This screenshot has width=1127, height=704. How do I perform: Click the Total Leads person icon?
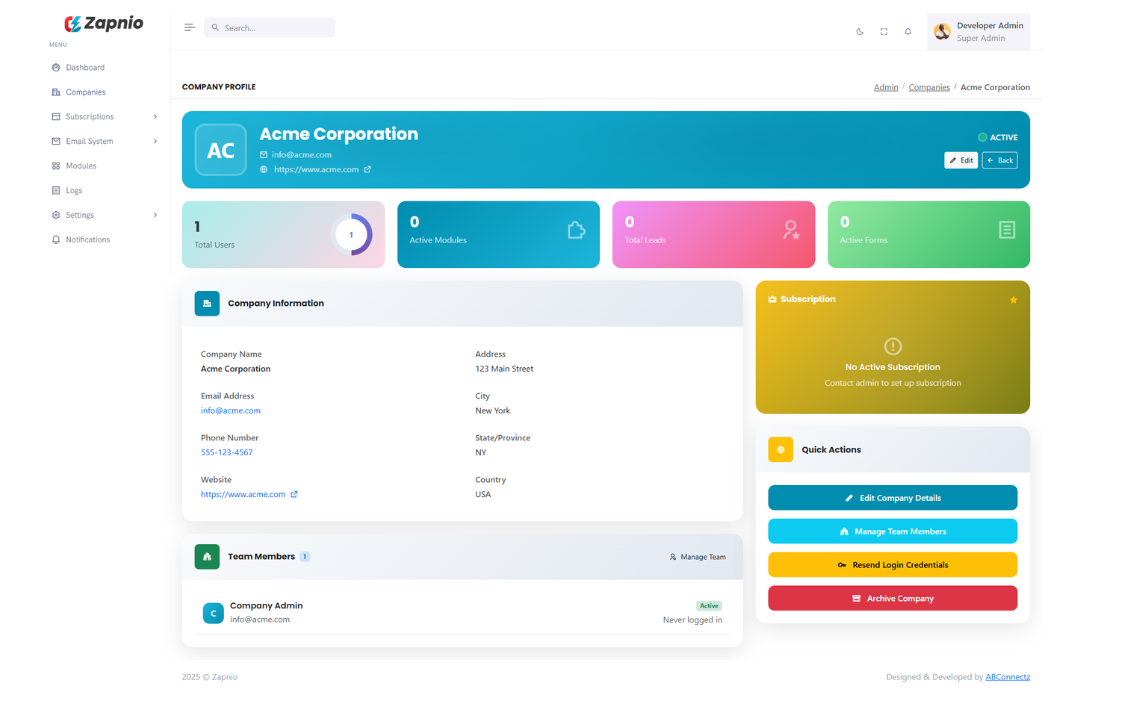(791, 230)
